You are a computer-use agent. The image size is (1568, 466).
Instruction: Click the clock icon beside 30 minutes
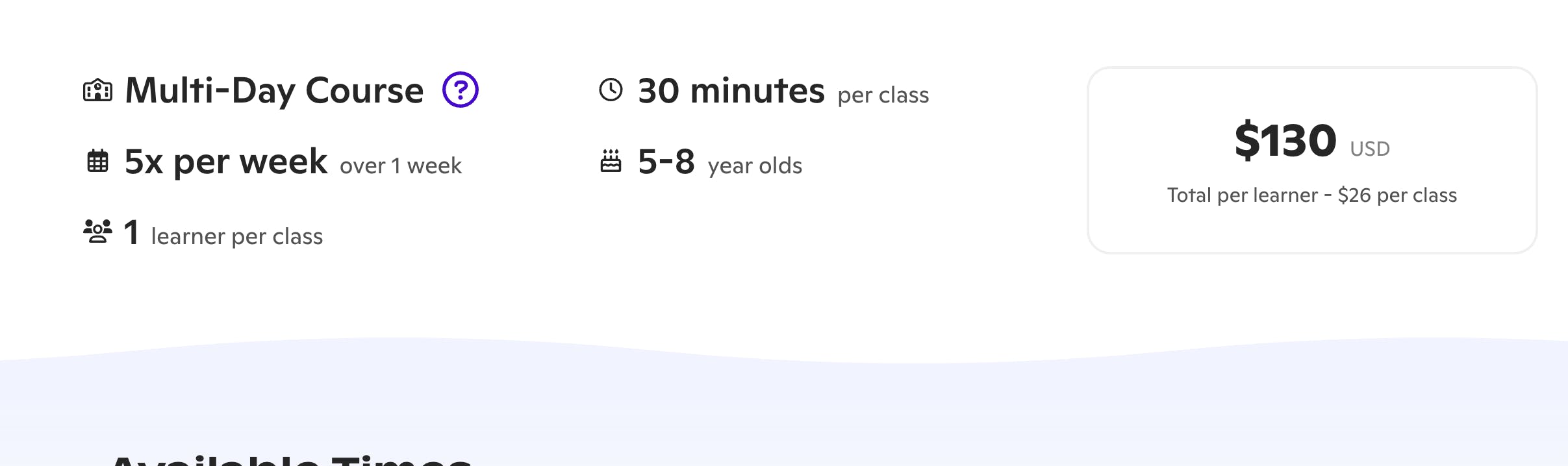(611, 90)
